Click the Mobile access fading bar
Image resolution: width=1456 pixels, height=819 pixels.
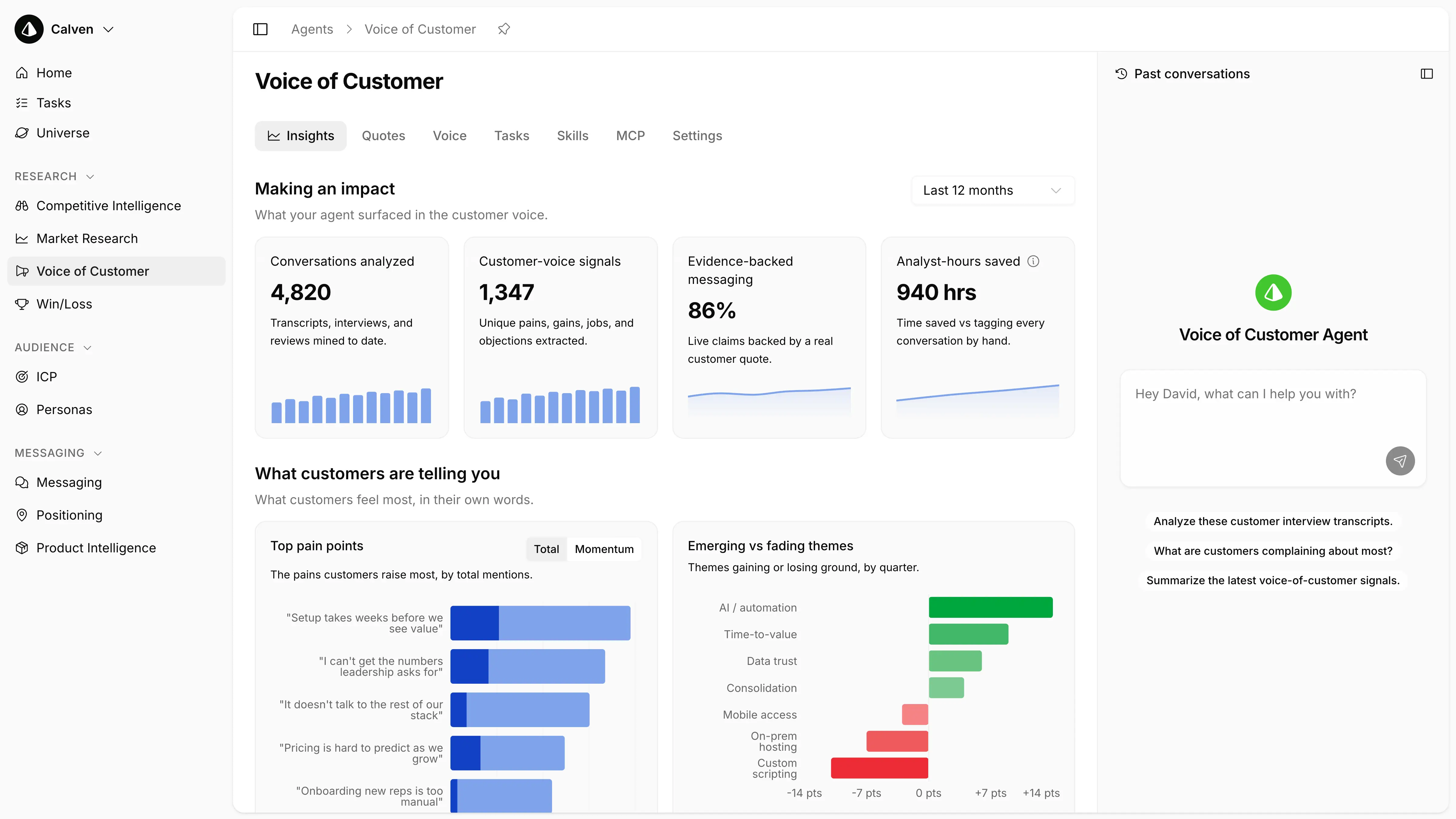click(915, 714)
